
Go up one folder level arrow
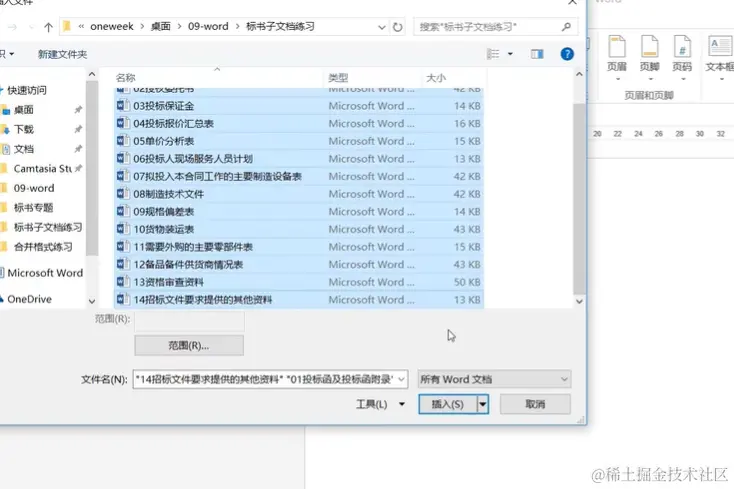pos(48,27)
